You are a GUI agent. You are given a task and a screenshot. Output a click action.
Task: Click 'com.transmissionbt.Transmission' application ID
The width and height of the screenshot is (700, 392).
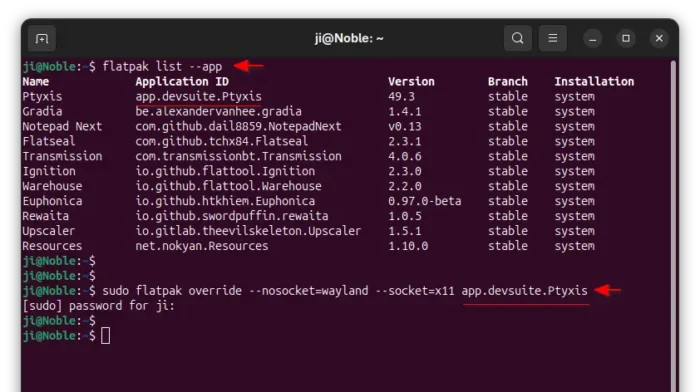pyautogui.click(x=238, y=156)
